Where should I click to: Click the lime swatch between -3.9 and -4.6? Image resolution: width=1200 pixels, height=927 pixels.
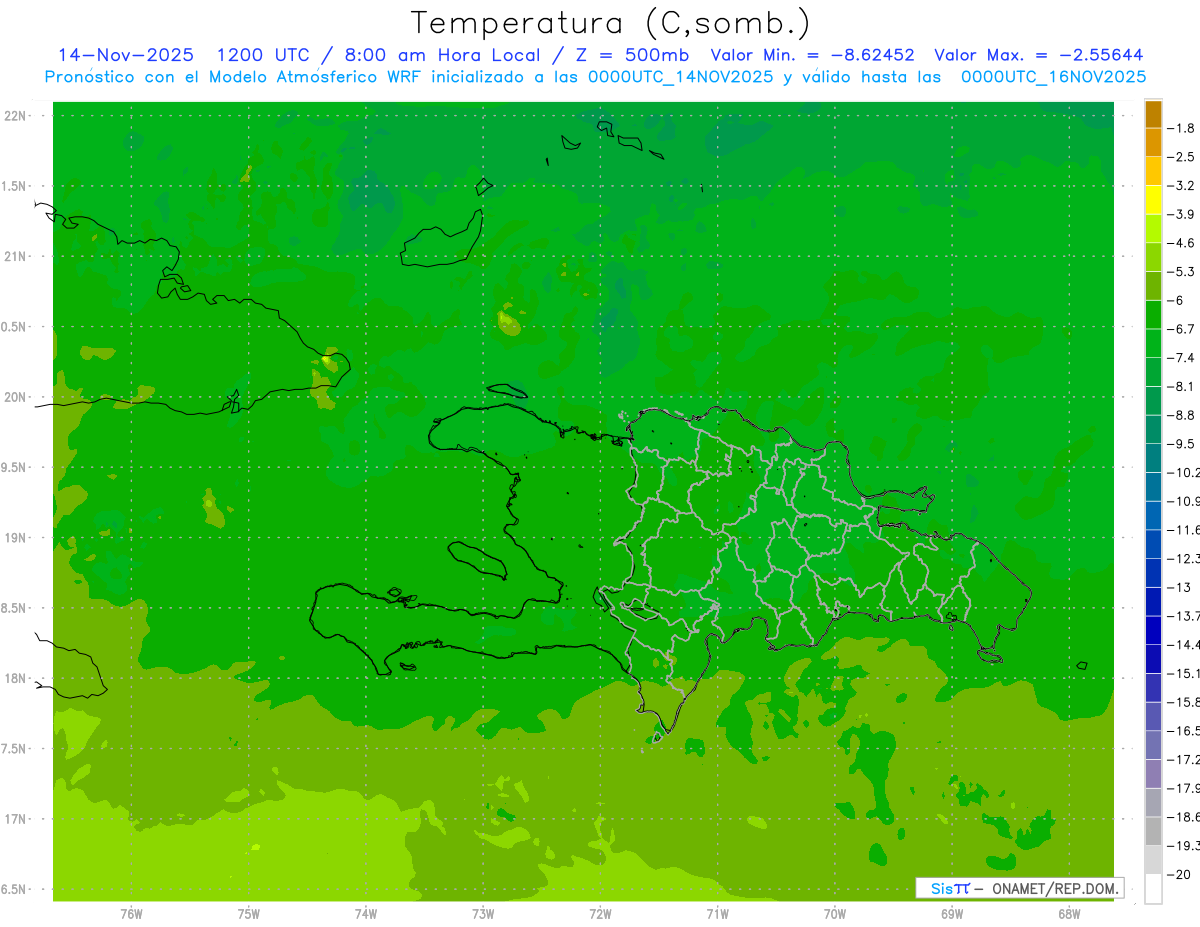pos(1153,228)
